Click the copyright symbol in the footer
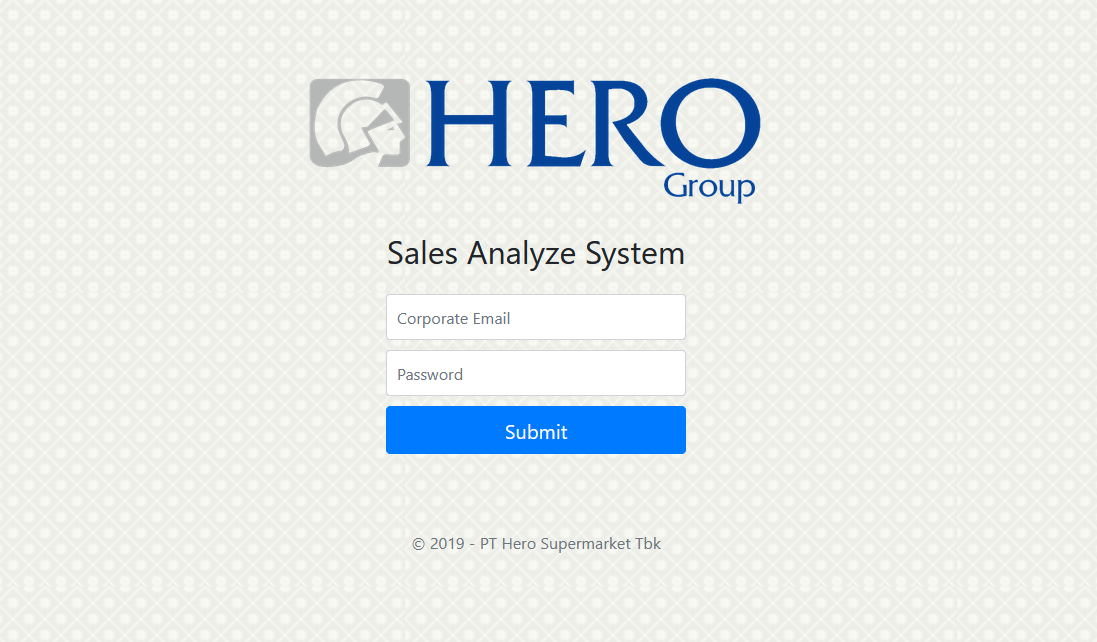The height and width of the screenshot is (642, 1097). point(418,544)
